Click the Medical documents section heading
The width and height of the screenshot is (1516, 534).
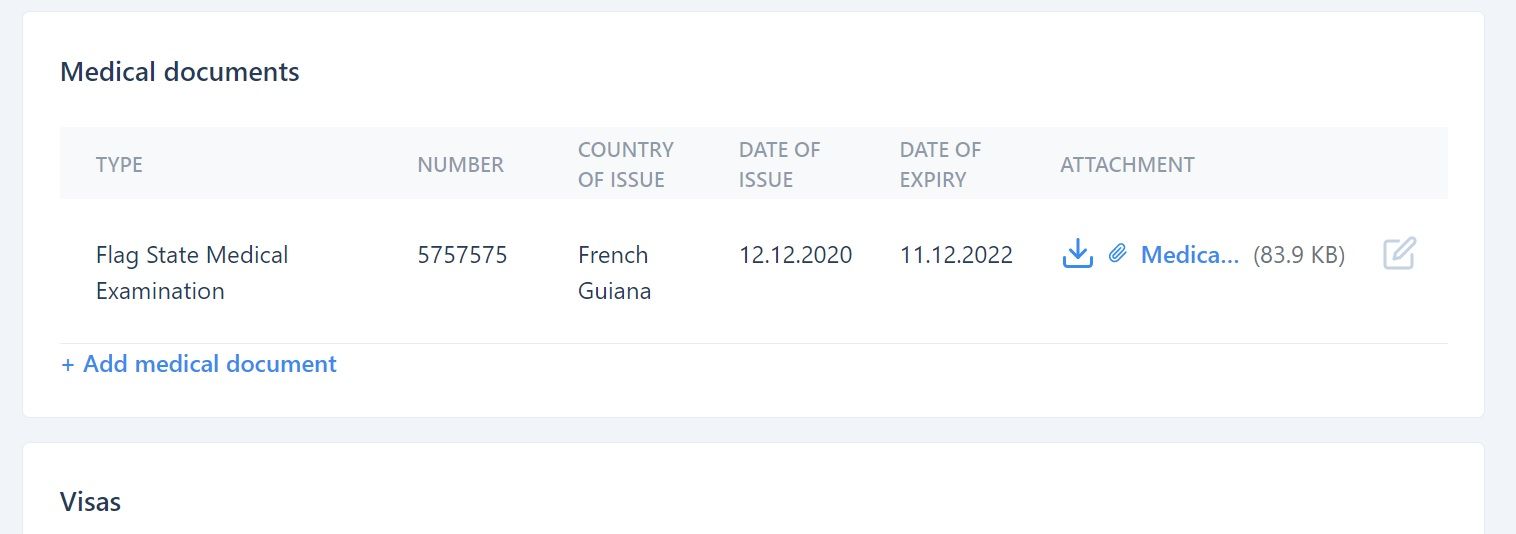click(180, 72)
